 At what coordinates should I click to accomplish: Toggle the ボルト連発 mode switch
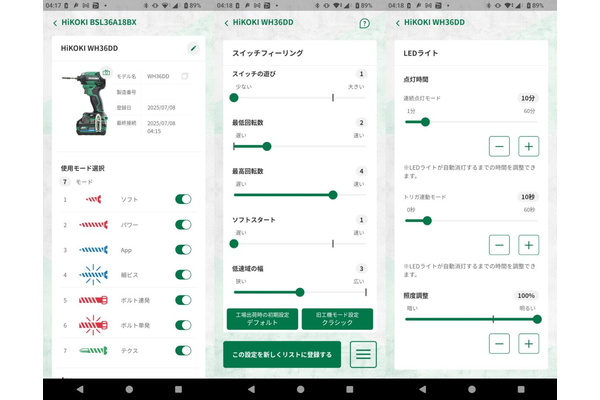pyautogui.click(x=183, y=300)
